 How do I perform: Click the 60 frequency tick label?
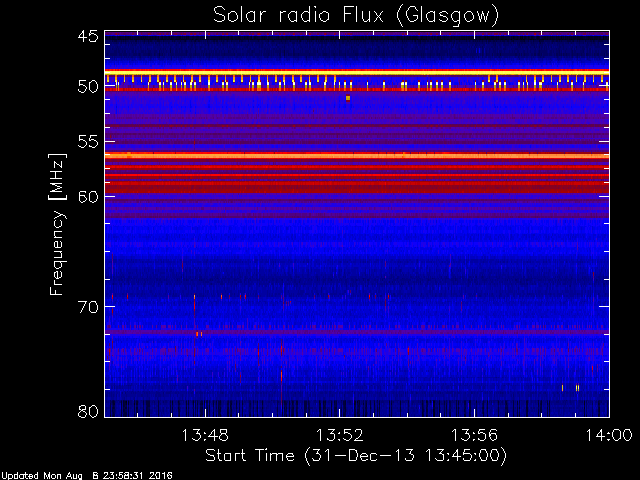[88, 197]
